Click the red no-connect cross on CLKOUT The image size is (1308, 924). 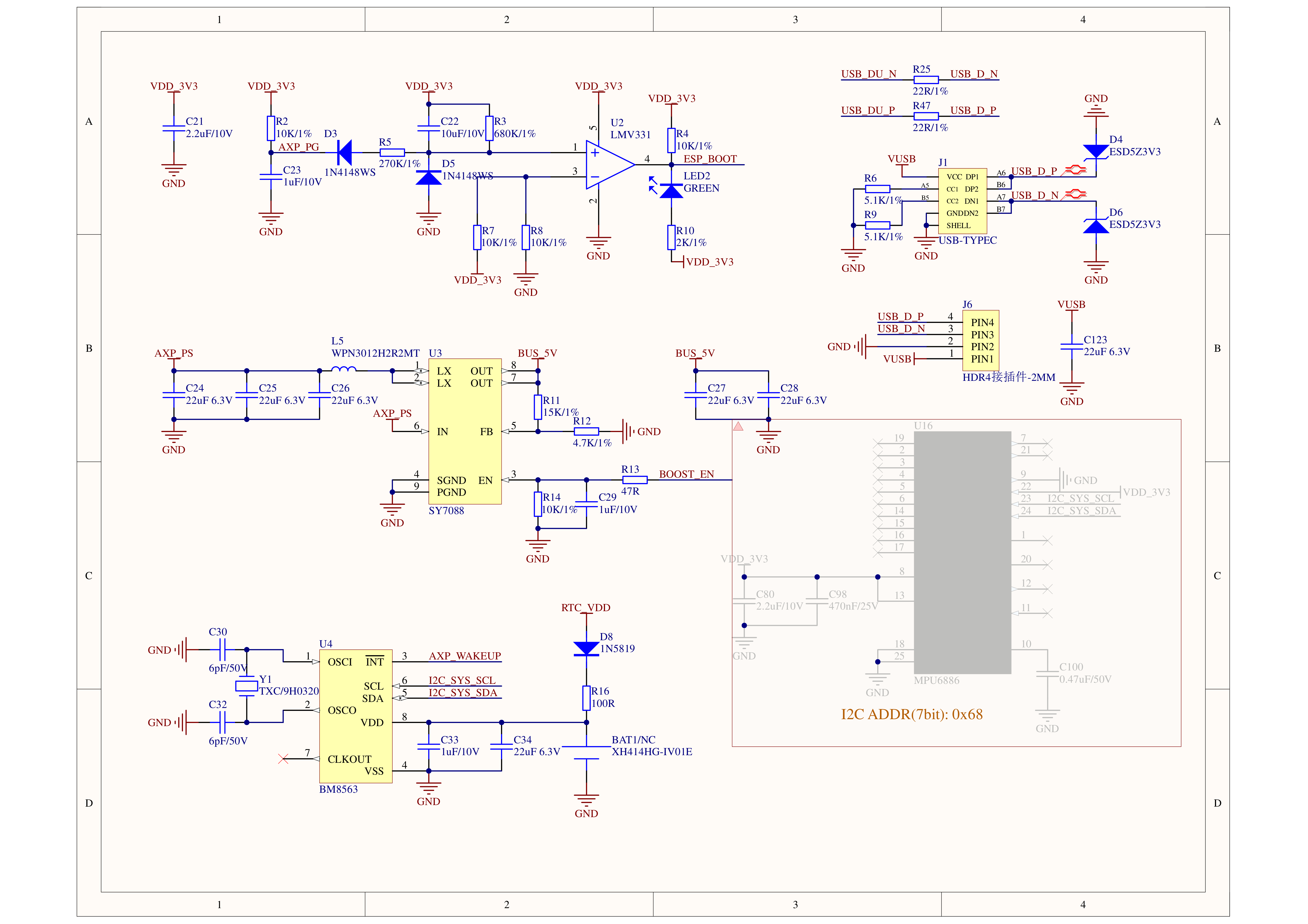pos(283,758)
